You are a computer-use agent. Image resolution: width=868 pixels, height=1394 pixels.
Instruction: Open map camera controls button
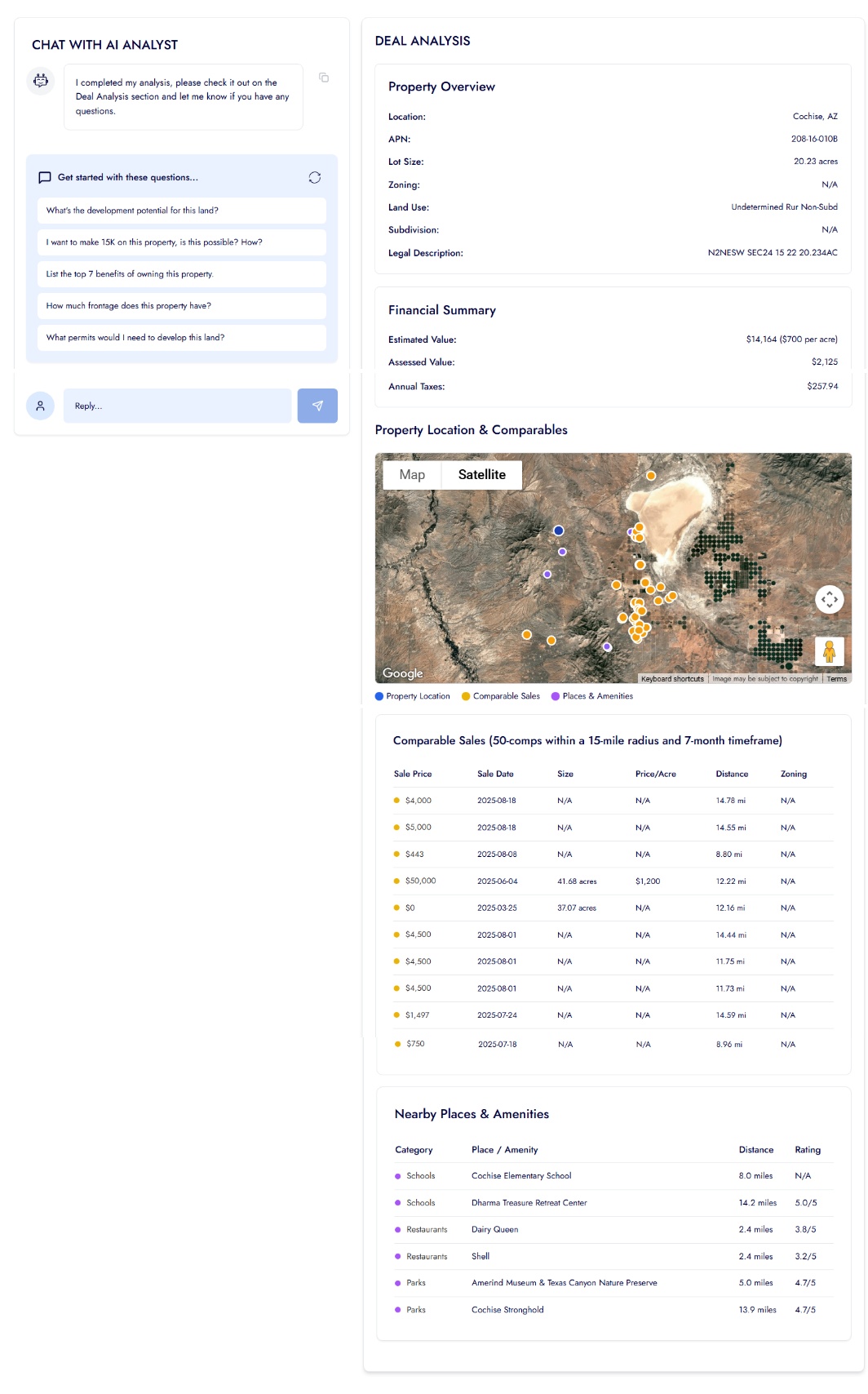[x=830, y=599]
